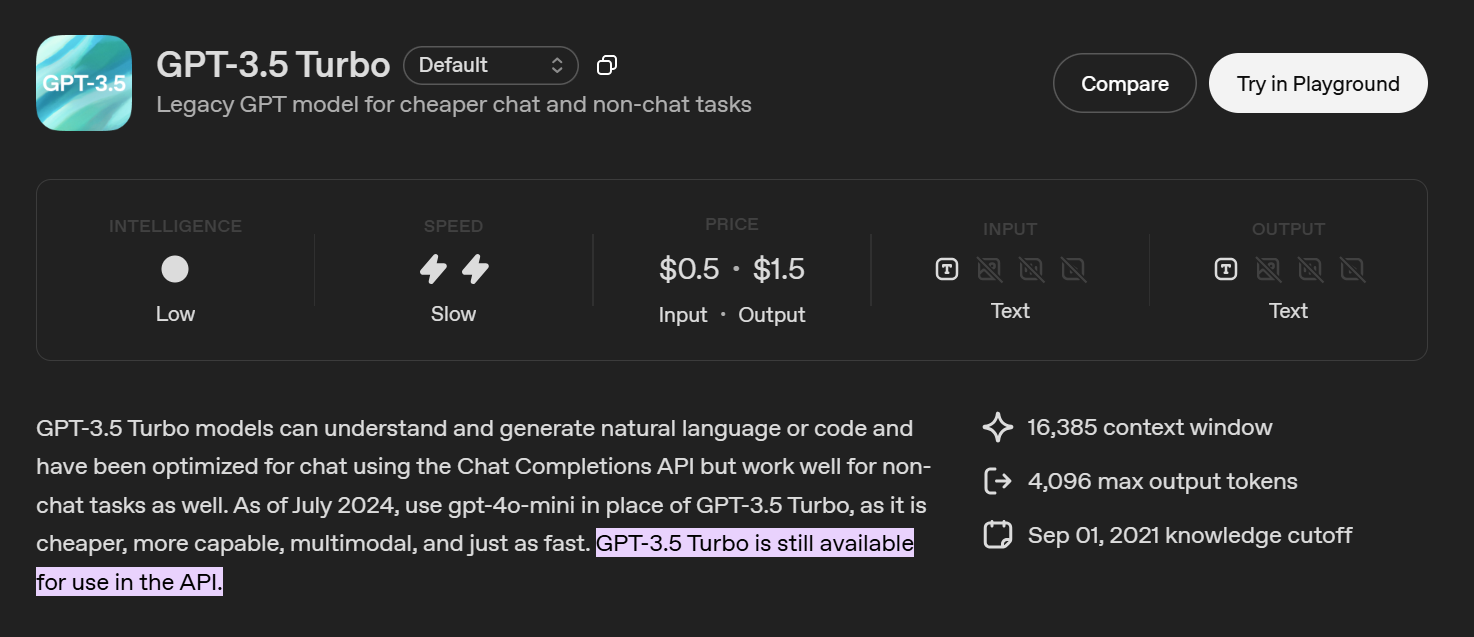This screenshot has width=1474, height=637.
Task: Click the Compare button
Action: coord(1124,83)
